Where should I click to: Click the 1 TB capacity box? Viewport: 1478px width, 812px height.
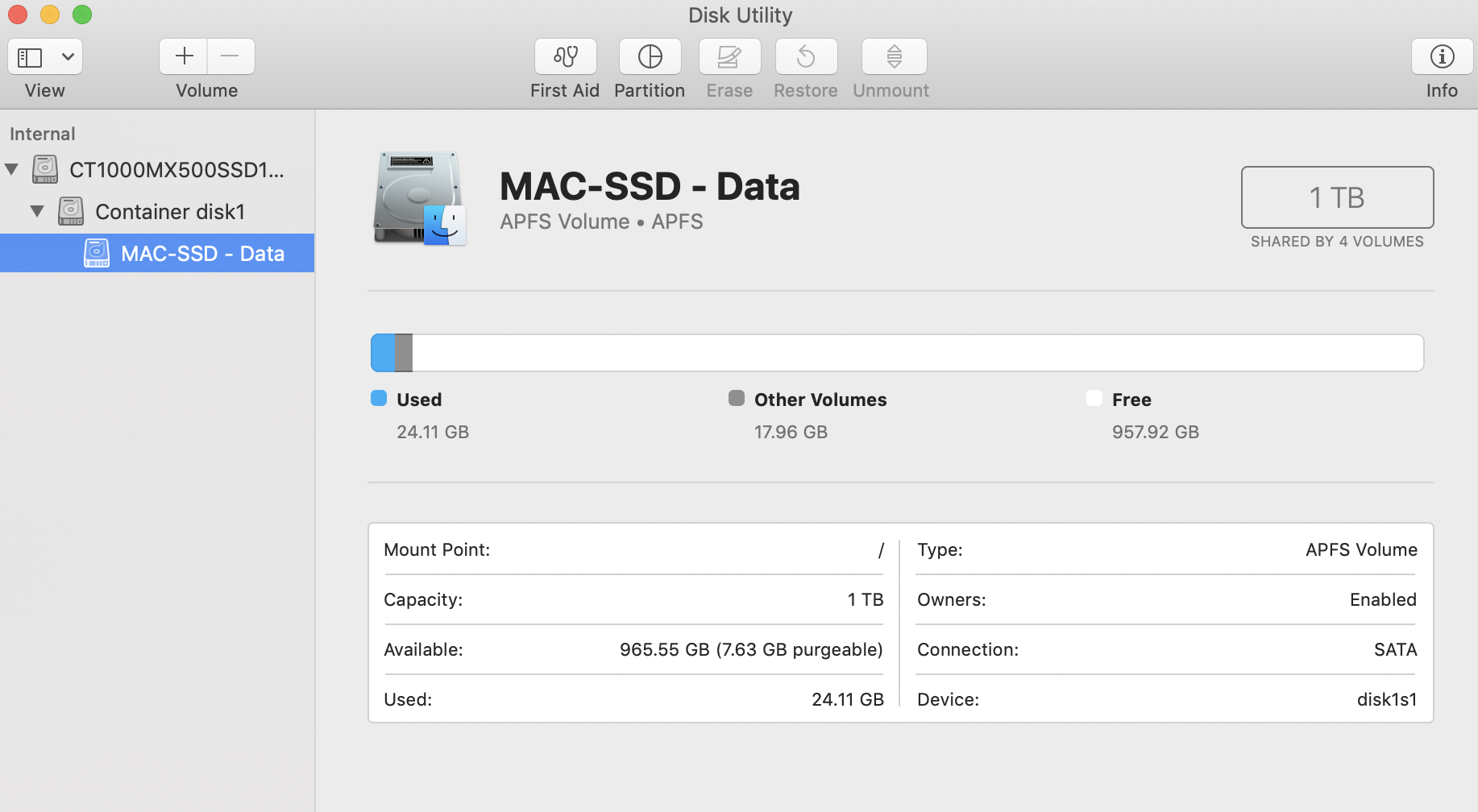tap(1337, 197)
